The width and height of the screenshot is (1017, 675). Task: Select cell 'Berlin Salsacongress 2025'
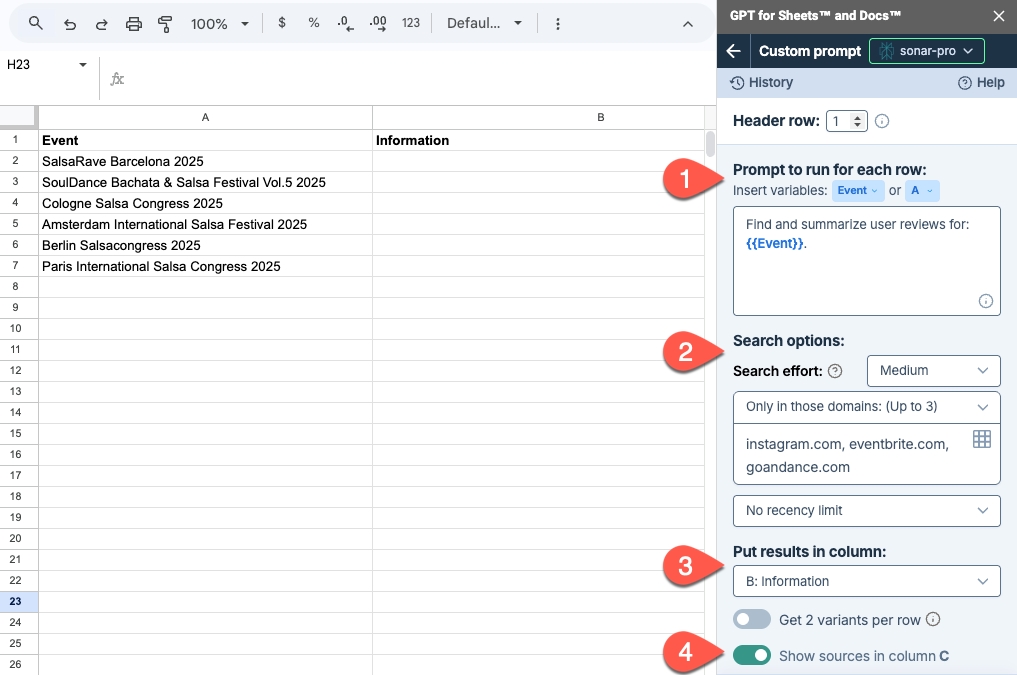pyautogui.click(x=205, y=245)
